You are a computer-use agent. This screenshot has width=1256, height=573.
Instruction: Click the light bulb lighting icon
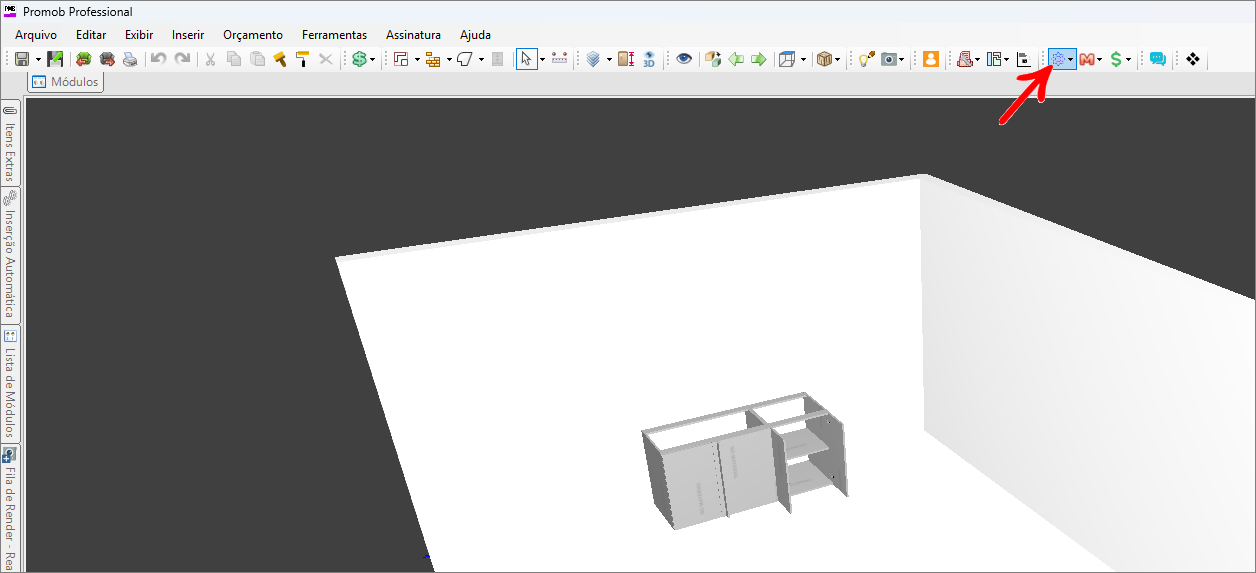[865, 60]
